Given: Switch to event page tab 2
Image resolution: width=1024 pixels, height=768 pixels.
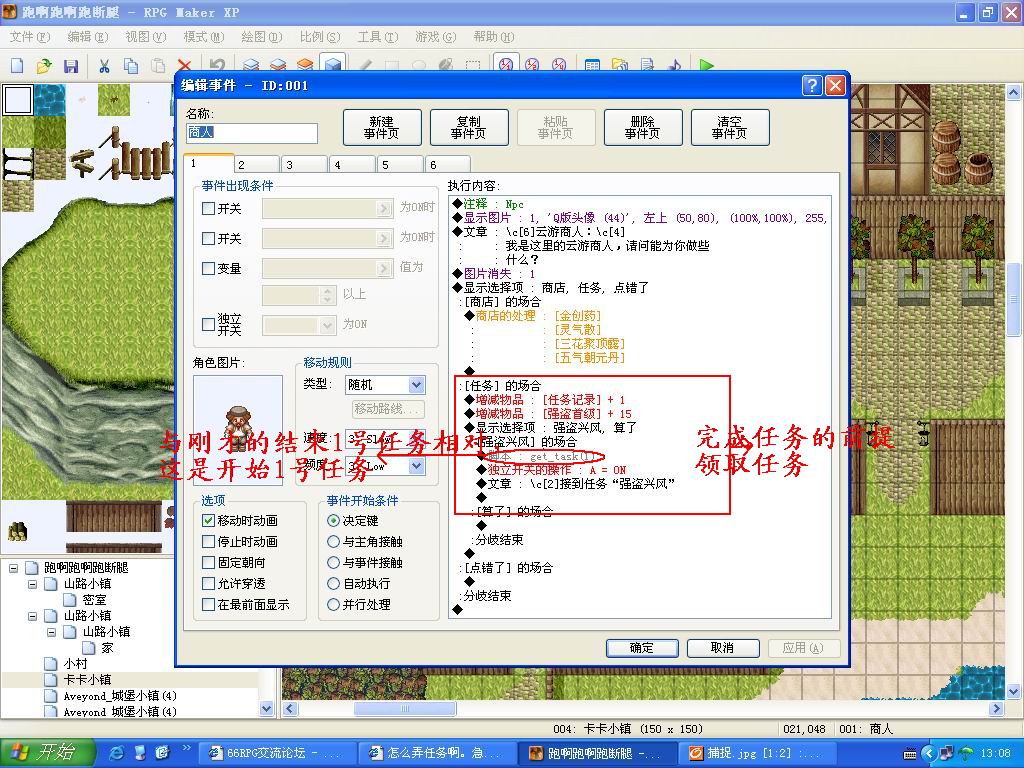Looking at the screenshot, I should [256, 165].
